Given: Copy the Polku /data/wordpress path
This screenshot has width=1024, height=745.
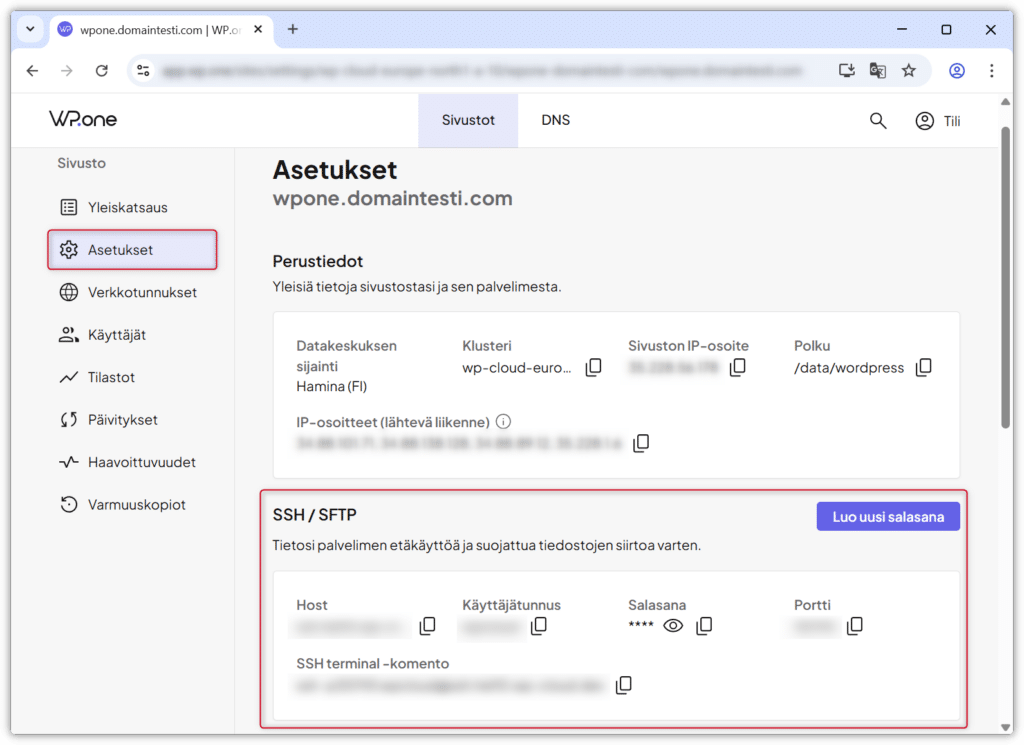Looking at the screenshot, I should pyautogui.click(x=923, y=367).
